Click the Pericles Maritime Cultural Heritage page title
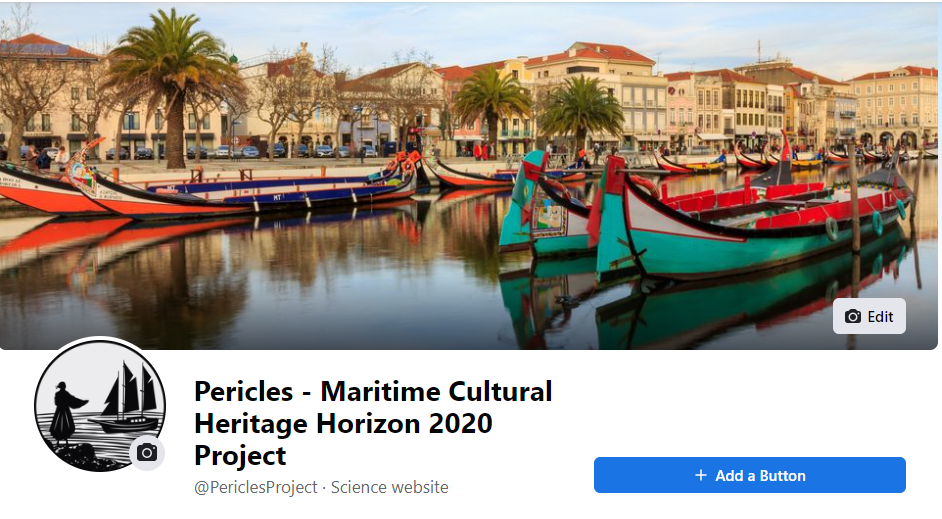Viewport: 942px width, 519px height. click(373, 423)
